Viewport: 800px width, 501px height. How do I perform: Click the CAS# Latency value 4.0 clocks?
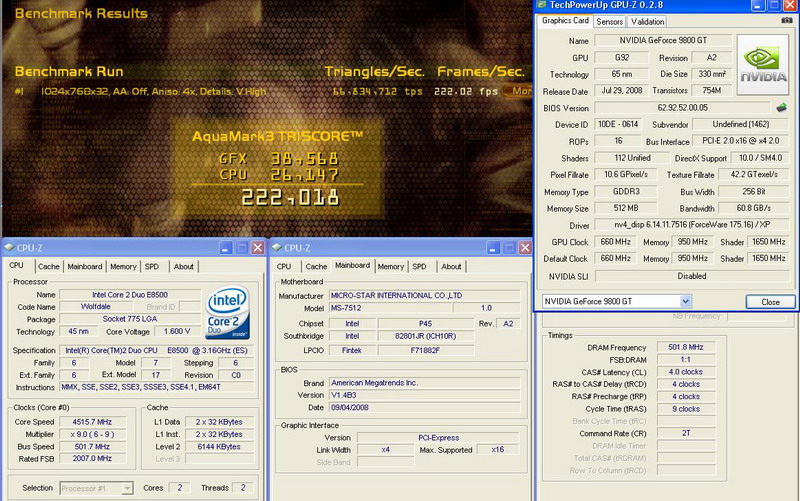[x=686, y=372]
